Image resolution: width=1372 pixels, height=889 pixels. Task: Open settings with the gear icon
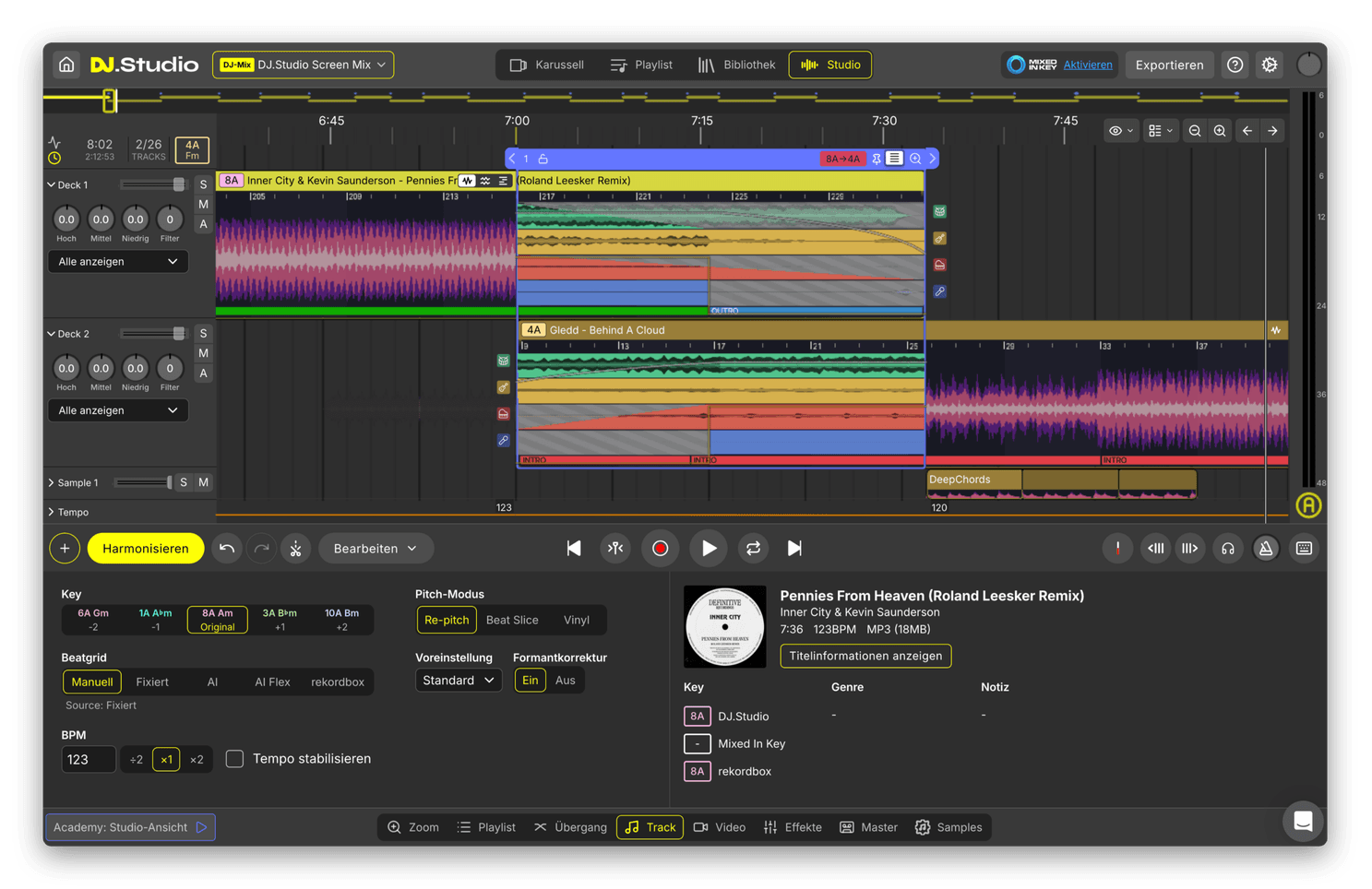click(x=1270, y=65)
